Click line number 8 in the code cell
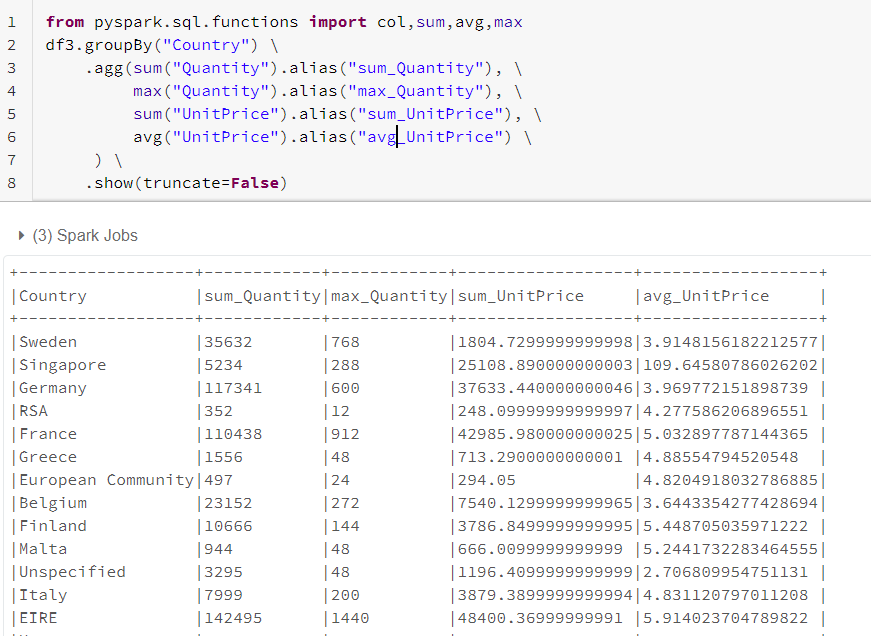Viewport: 871px width, 636px height. [10, 182]
